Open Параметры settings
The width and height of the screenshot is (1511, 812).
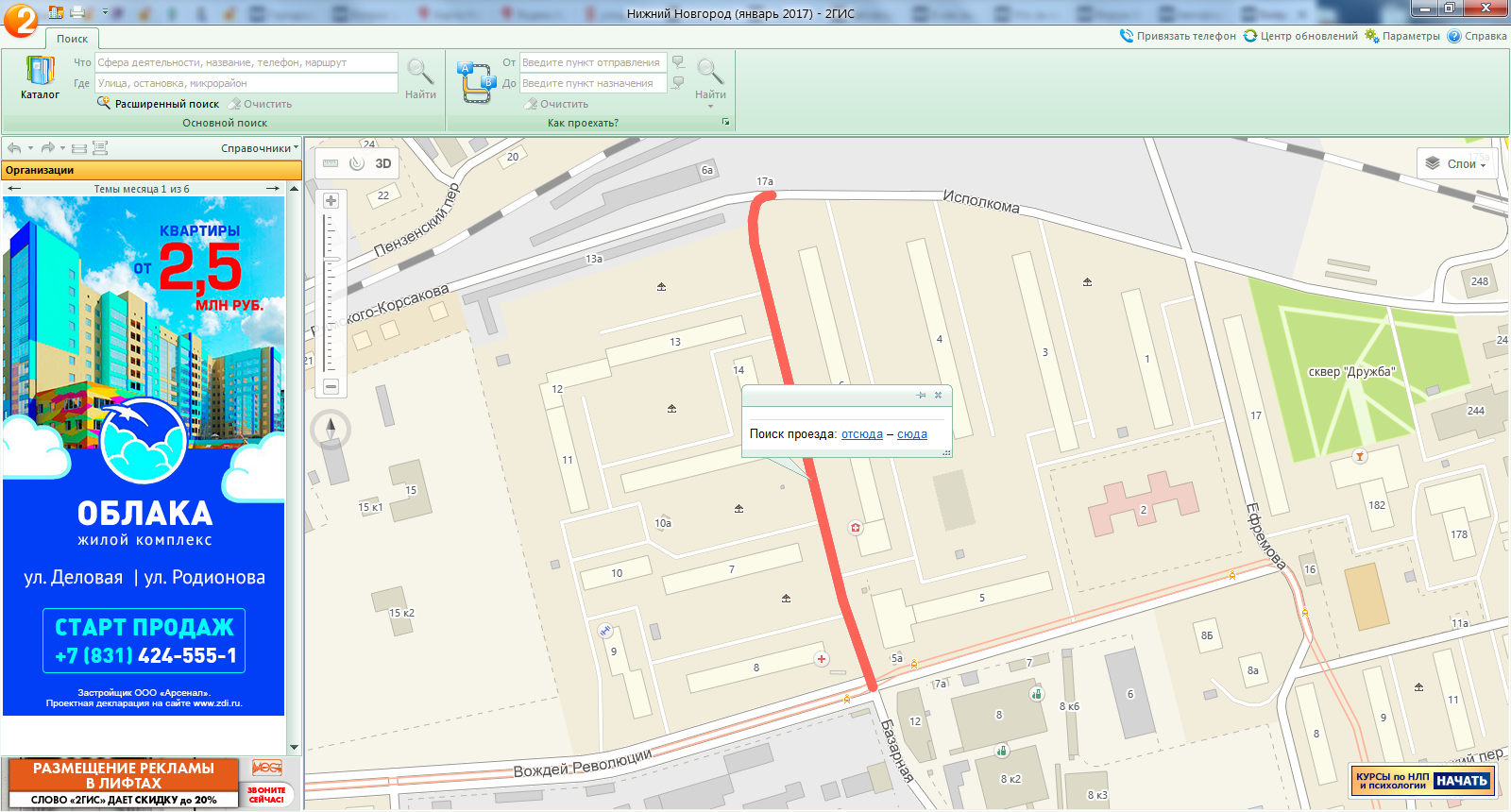1402,36
